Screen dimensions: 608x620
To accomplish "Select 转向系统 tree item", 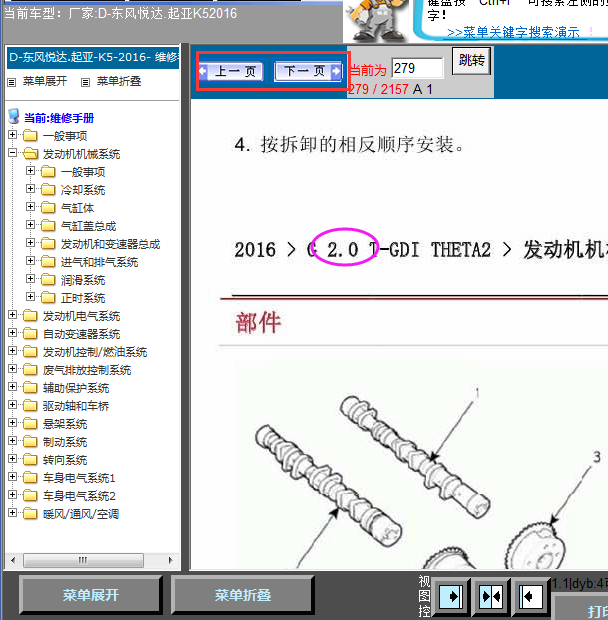I will pyautogui.click(x=65, y=460).
